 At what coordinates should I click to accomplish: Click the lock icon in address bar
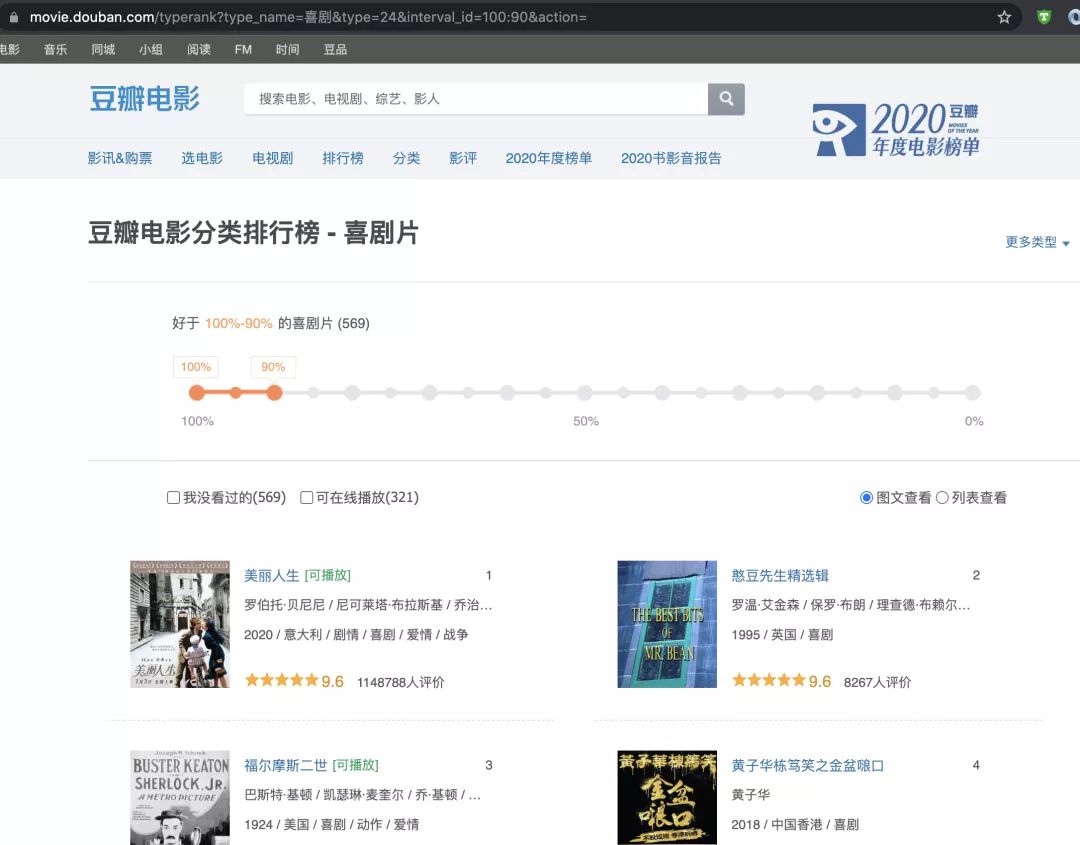[x=13, y=17]
